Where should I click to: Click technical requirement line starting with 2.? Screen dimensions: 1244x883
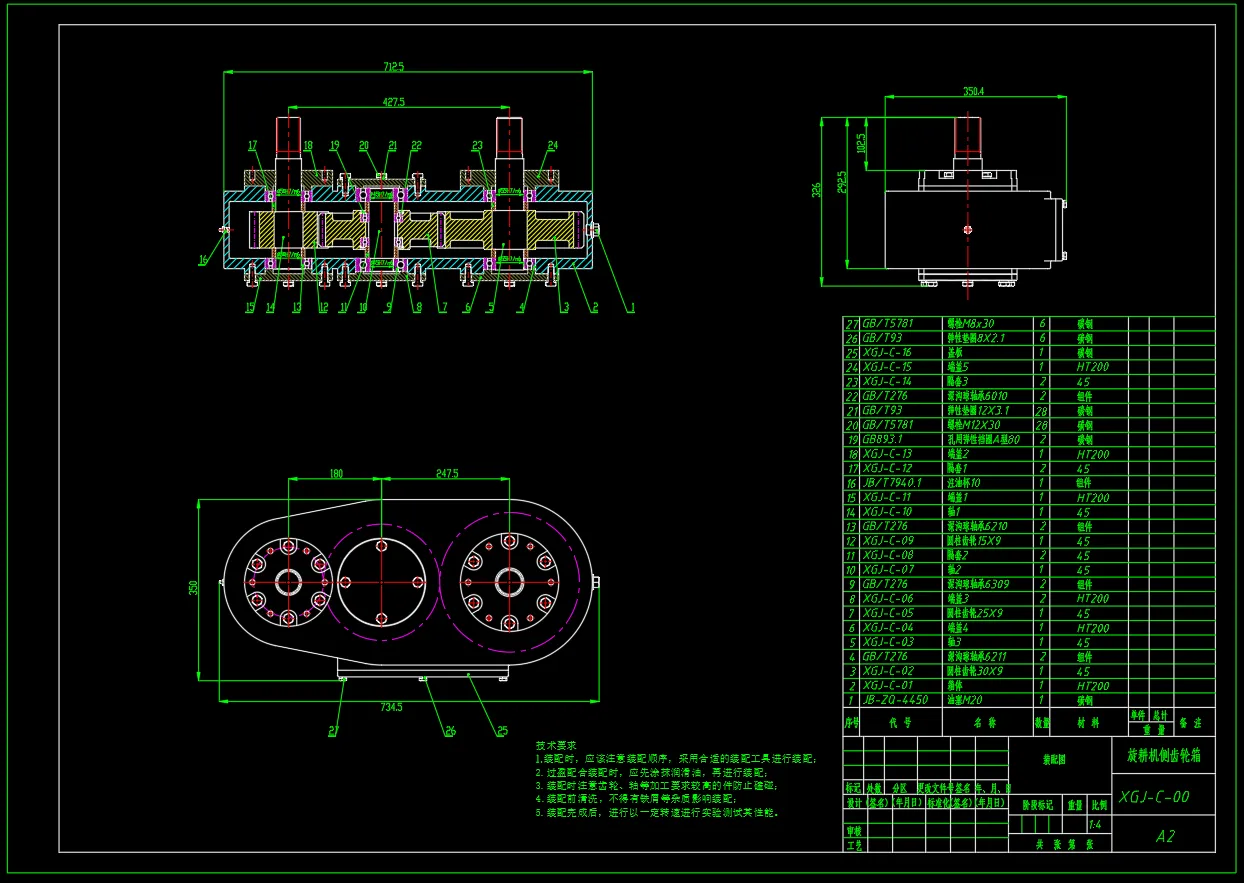click(x=650, y=773)
